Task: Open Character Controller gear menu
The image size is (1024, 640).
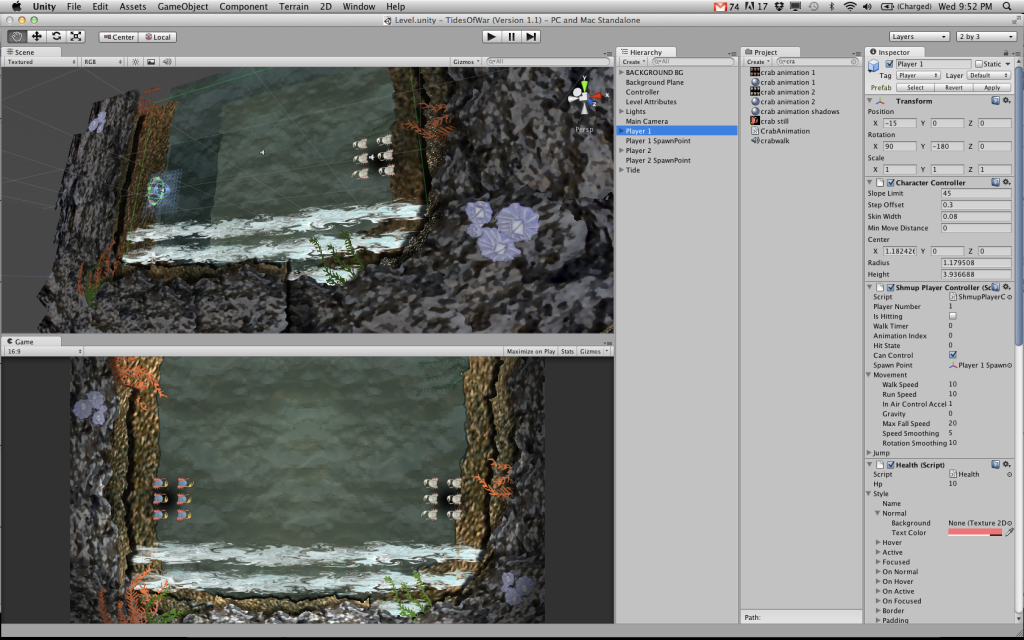Action: [1006, 182]
